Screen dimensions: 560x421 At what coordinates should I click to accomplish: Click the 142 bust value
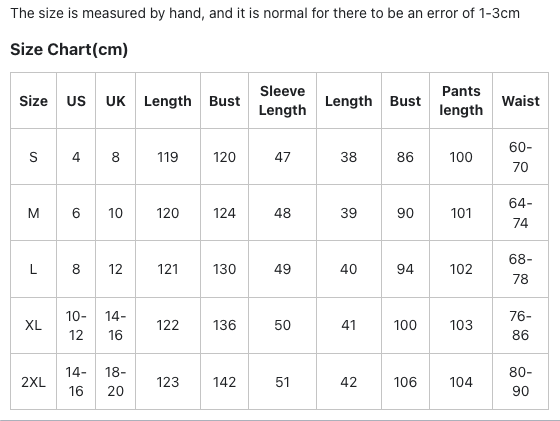point(224,382)
